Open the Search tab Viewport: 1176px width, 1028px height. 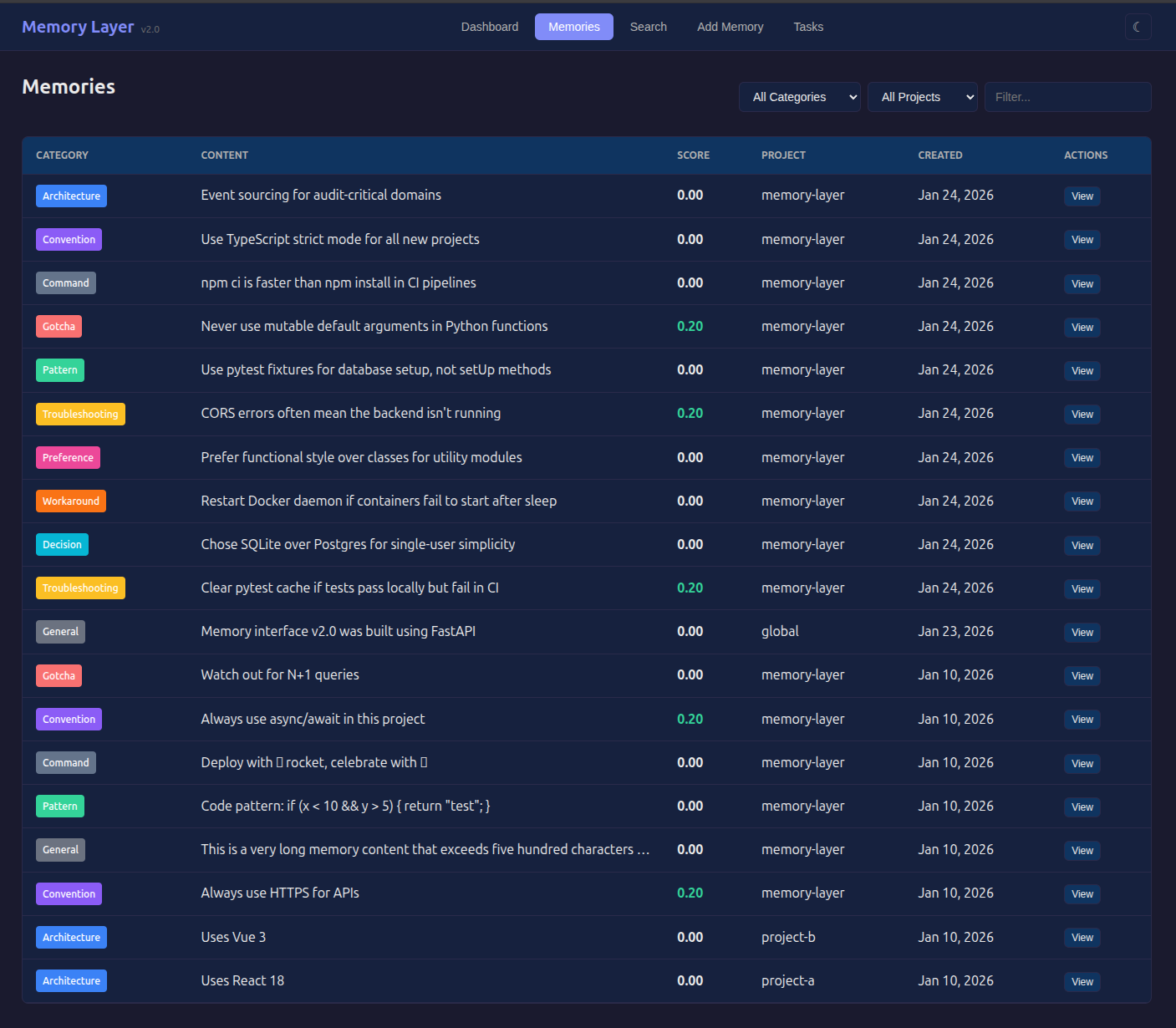(649, 27)
